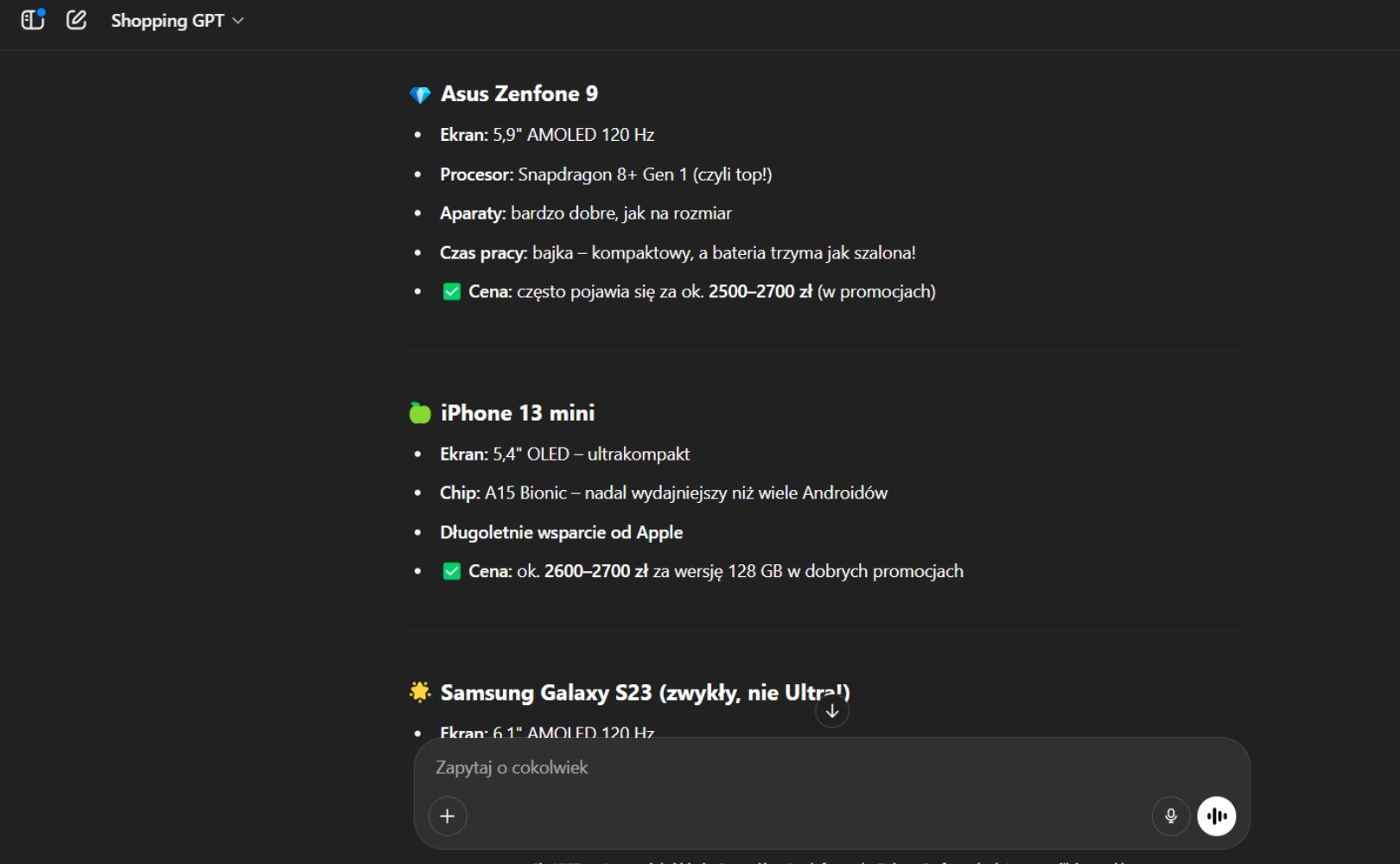Click the Asus Zenfone 9 heading

pyautogui.click(x=519, y=93)
